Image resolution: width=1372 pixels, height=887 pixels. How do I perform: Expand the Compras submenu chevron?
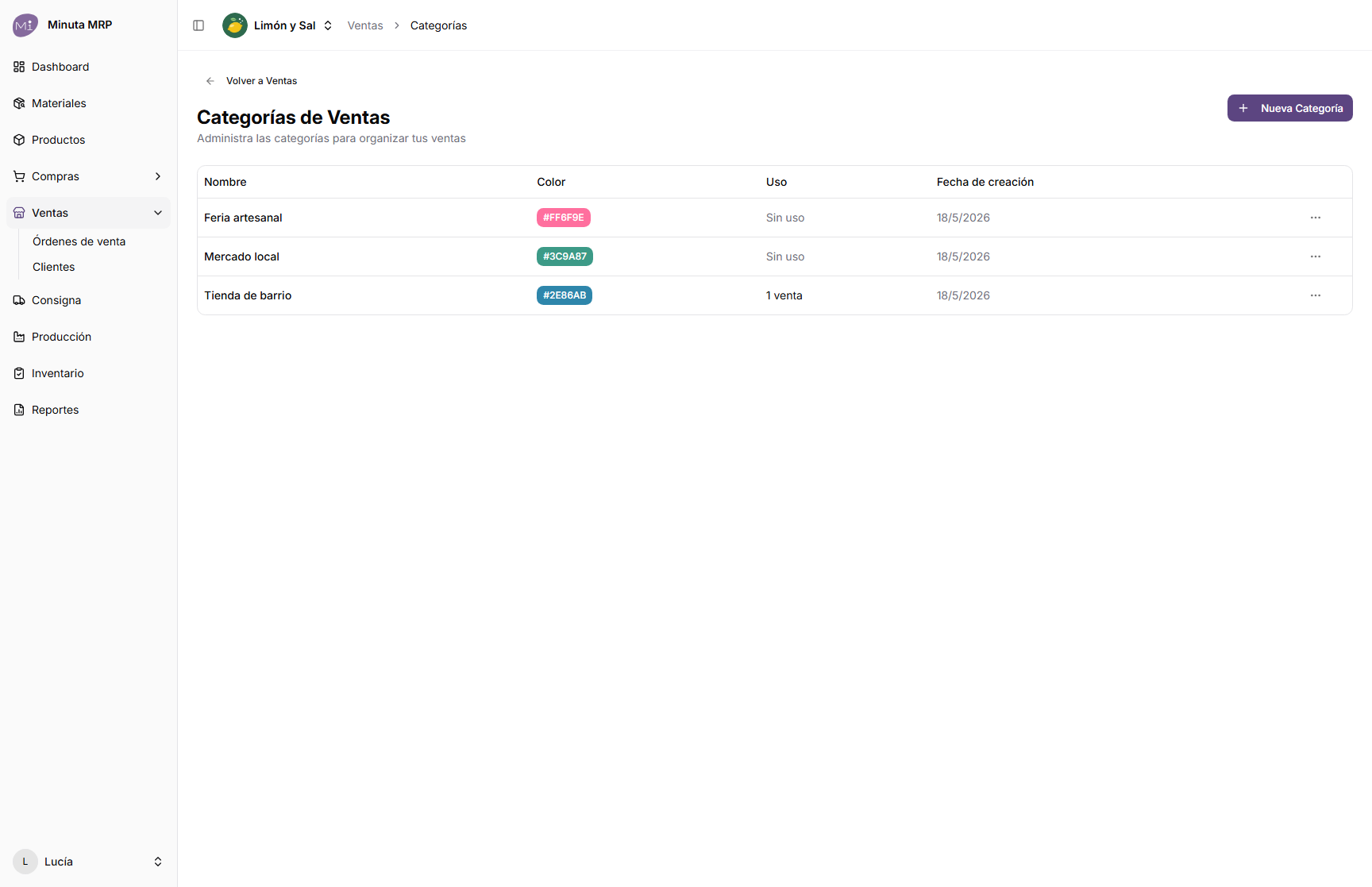click(158, 176)
